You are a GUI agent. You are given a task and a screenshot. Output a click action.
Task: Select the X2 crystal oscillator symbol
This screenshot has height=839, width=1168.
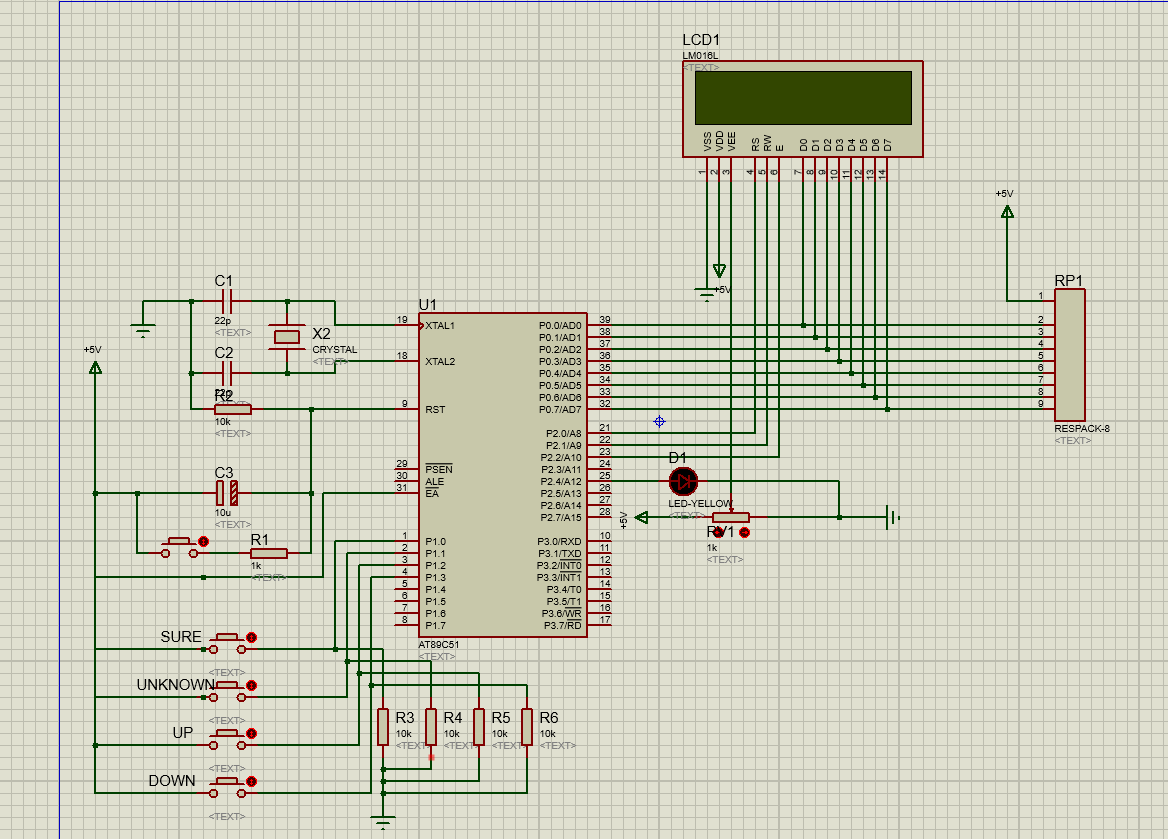(287, 338)
